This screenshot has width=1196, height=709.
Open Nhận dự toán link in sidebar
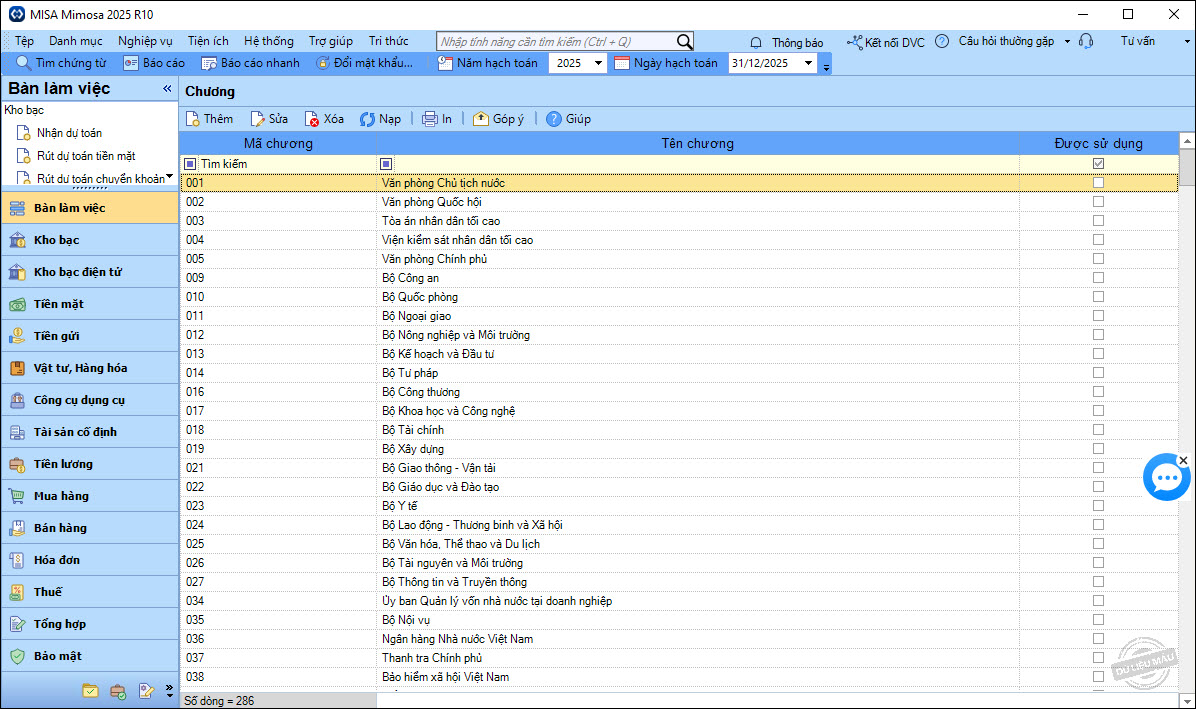click(69, 133)
